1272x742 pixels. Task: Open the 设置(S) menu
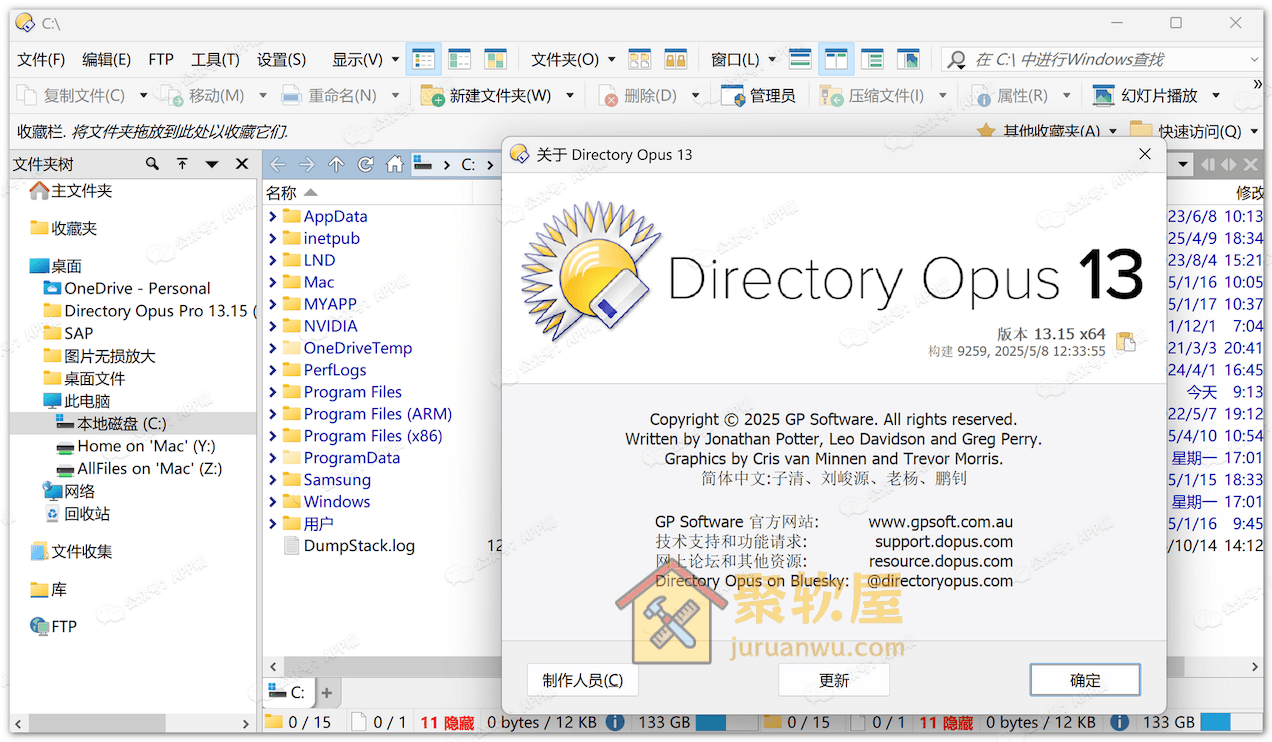281,59
